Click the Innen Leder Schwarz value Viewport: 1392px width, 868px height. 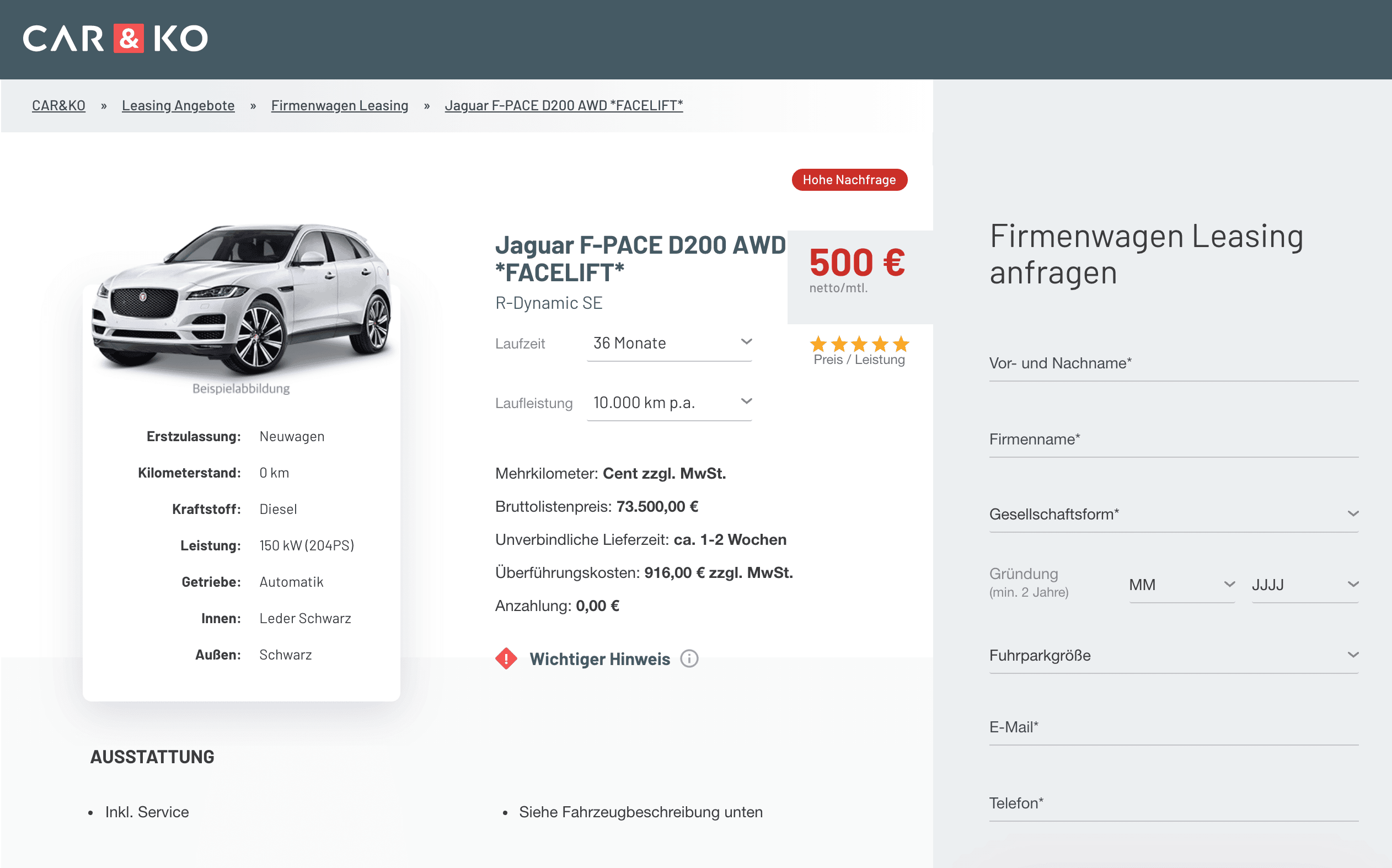305,618
